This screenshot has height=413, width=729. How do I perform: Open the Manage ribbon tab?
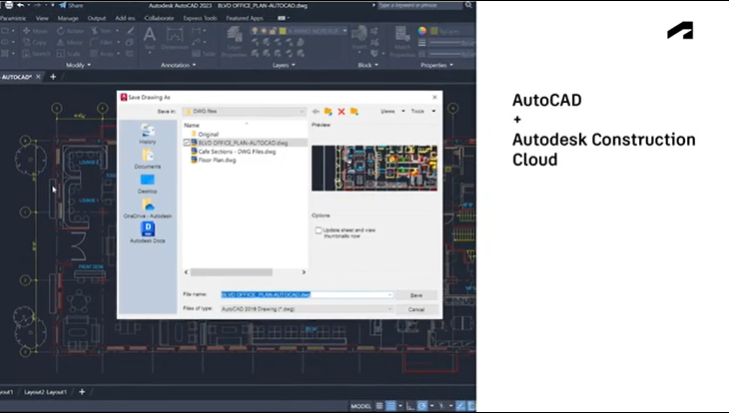tap(68, 18)
